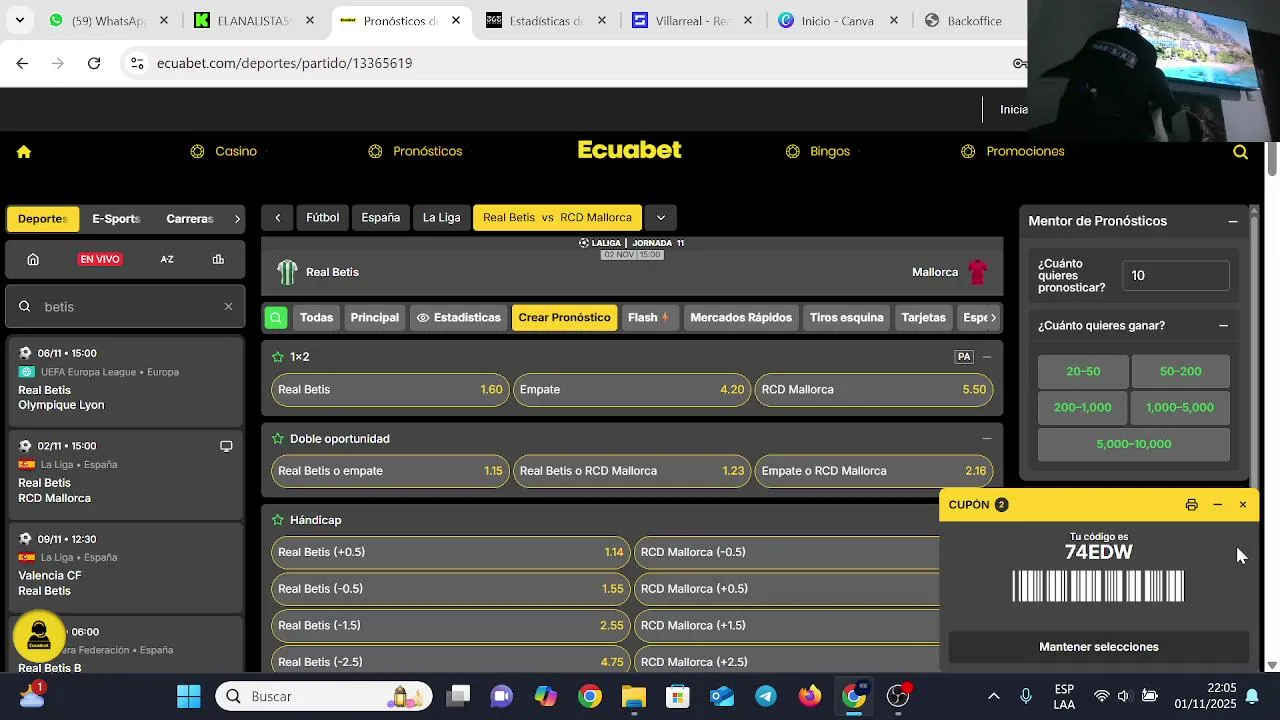This screenshot has width=1280, height=720.
Task: Switch to the Estadísticas market tab
Action: 458,317
